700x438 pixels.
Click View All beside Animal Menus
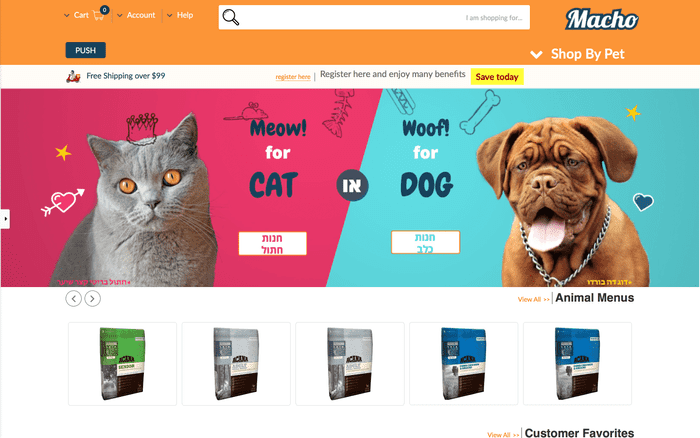tap(533, 299)
